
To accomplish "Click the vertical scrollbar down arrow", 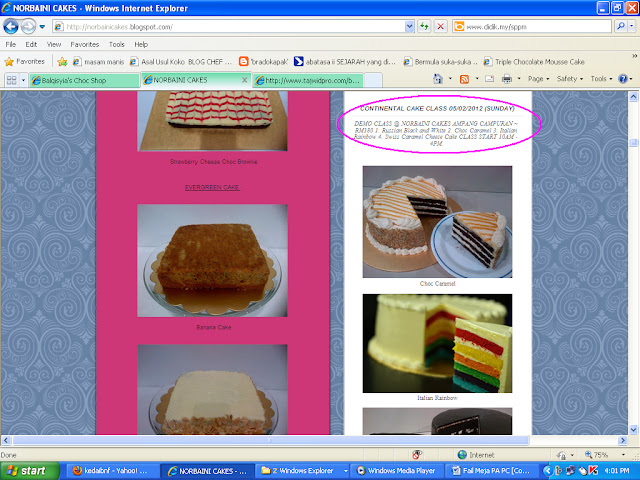I will tap(633, 429).
